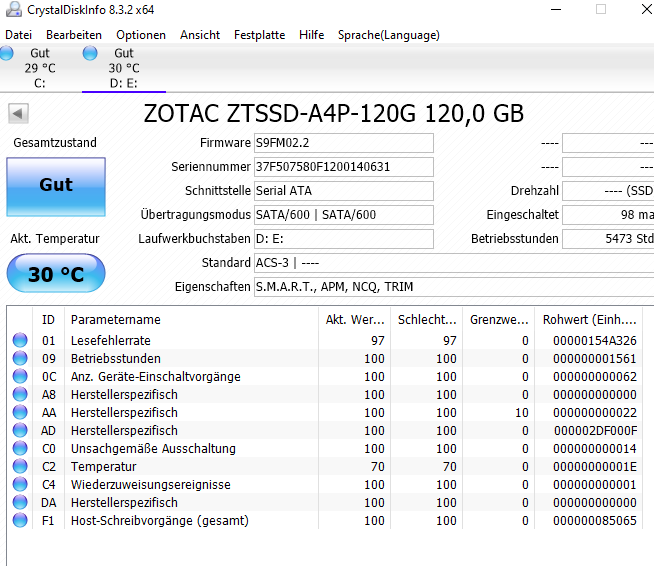Open the Optionen menu
The height and width of the screenshot is (566, 654).
pyautogui.click(x=141, y=35)
